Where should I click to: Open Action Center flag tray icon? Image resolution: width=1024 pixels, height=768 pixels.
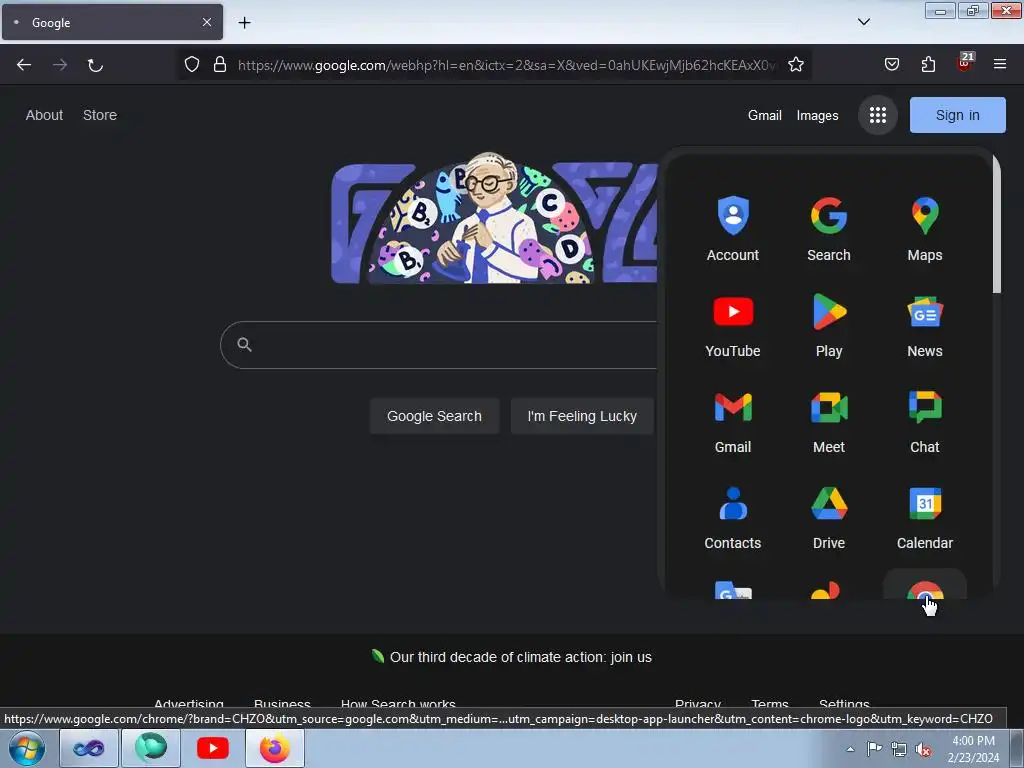click(874, 749)
